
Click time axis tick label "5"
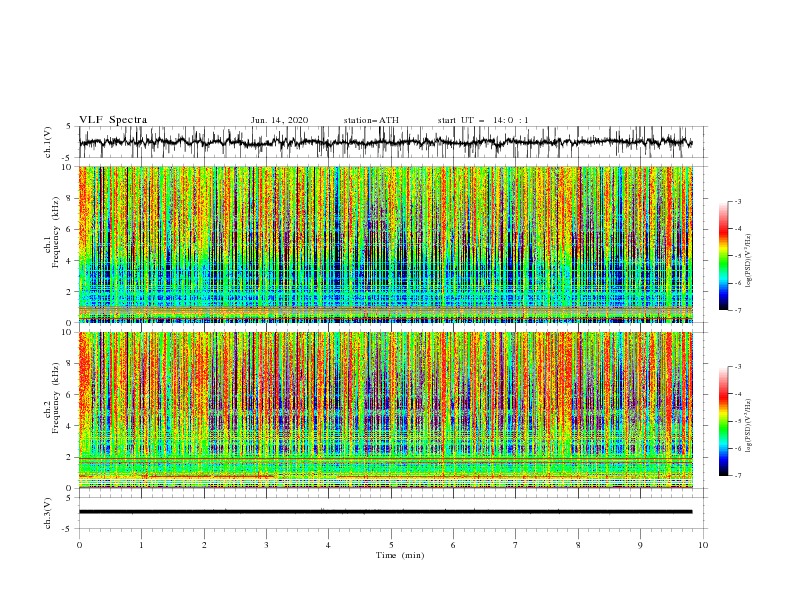pyautogui.click(x=391, y=545)
